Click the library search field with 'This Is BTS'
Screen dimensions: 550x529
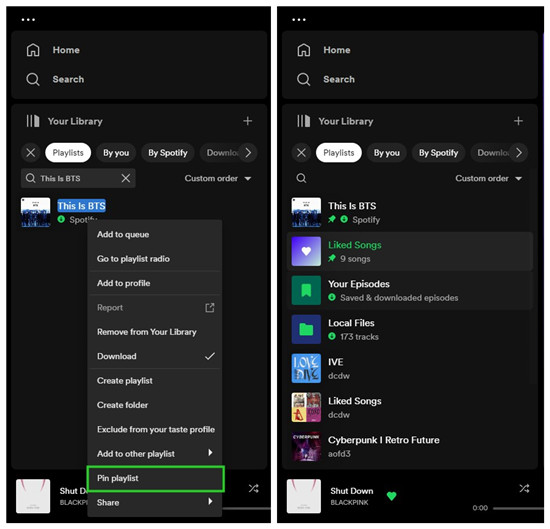coord(78,178)
